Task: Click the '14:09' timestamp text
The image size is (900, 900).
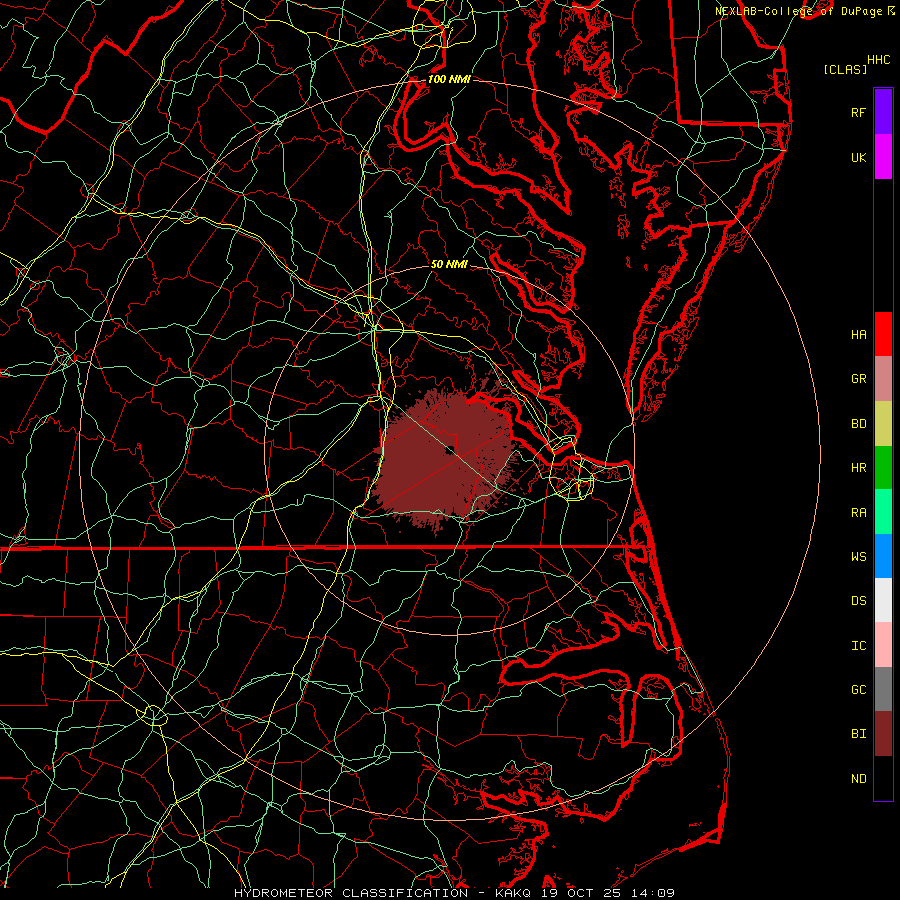Action: tap(652, 893)
